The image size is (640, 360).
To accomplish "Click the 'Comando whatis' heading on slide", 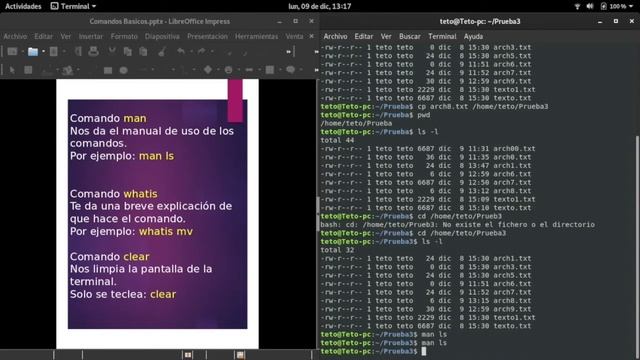I will click(x=113, y=194).
